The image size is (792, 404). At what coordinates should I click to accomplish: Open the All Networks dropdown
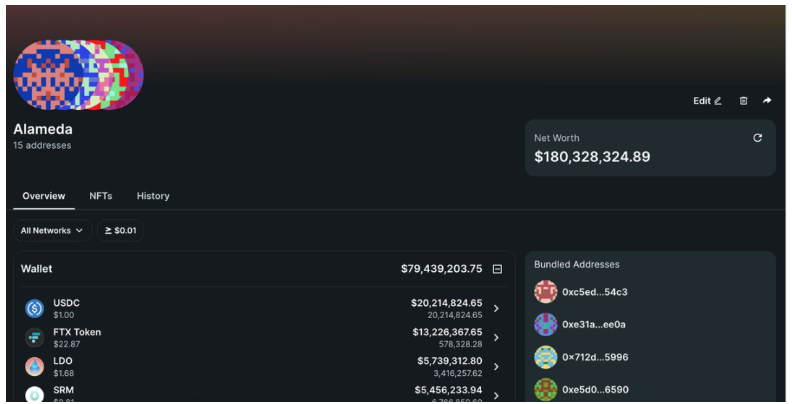click(53, 230)
